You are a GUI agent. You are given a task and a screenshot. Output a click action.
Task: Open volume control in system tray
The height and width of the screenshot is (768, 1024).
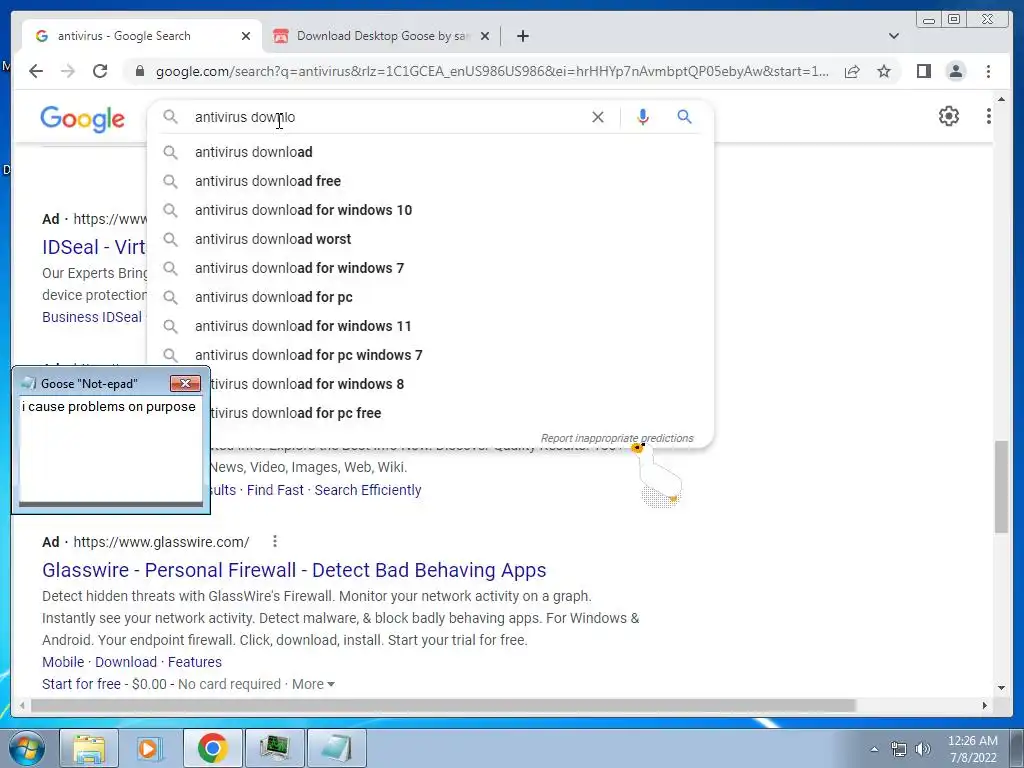click(x=923, y=749)
